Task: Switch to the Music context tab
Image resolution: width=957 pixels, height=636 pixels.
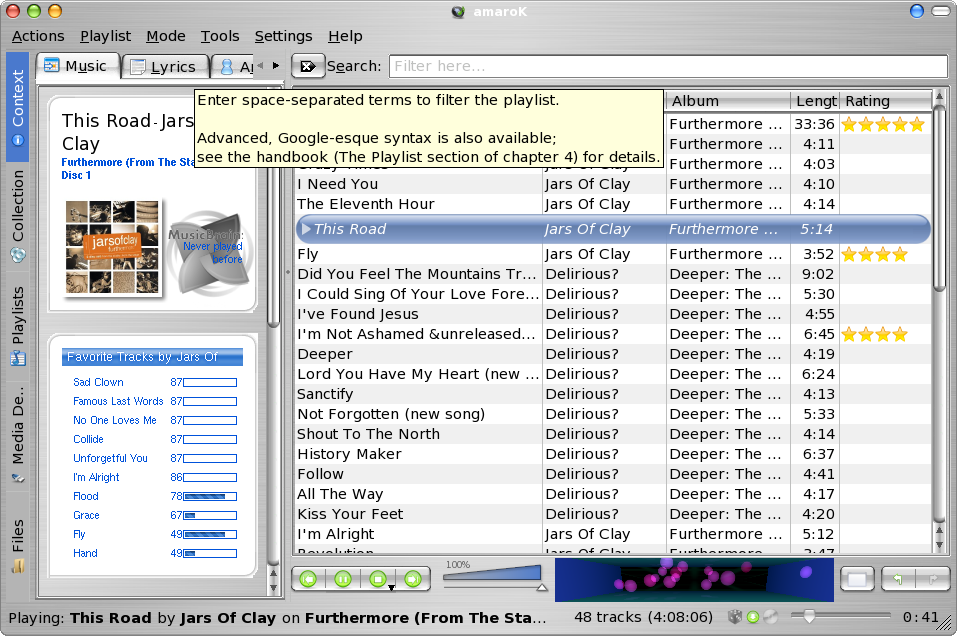Action: [77, 66]
